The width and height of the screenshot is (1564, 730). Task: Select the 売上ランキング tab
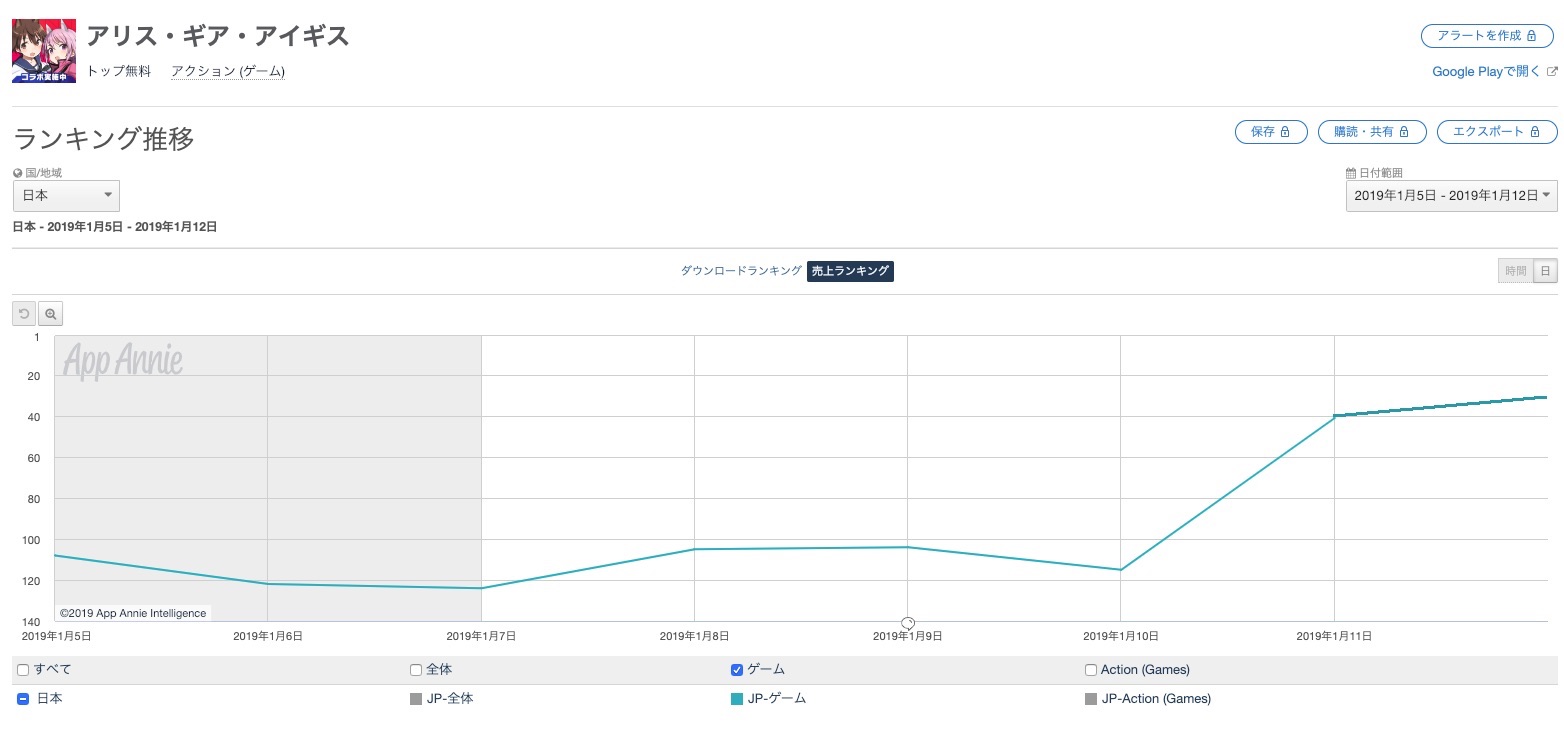(850, 271)
